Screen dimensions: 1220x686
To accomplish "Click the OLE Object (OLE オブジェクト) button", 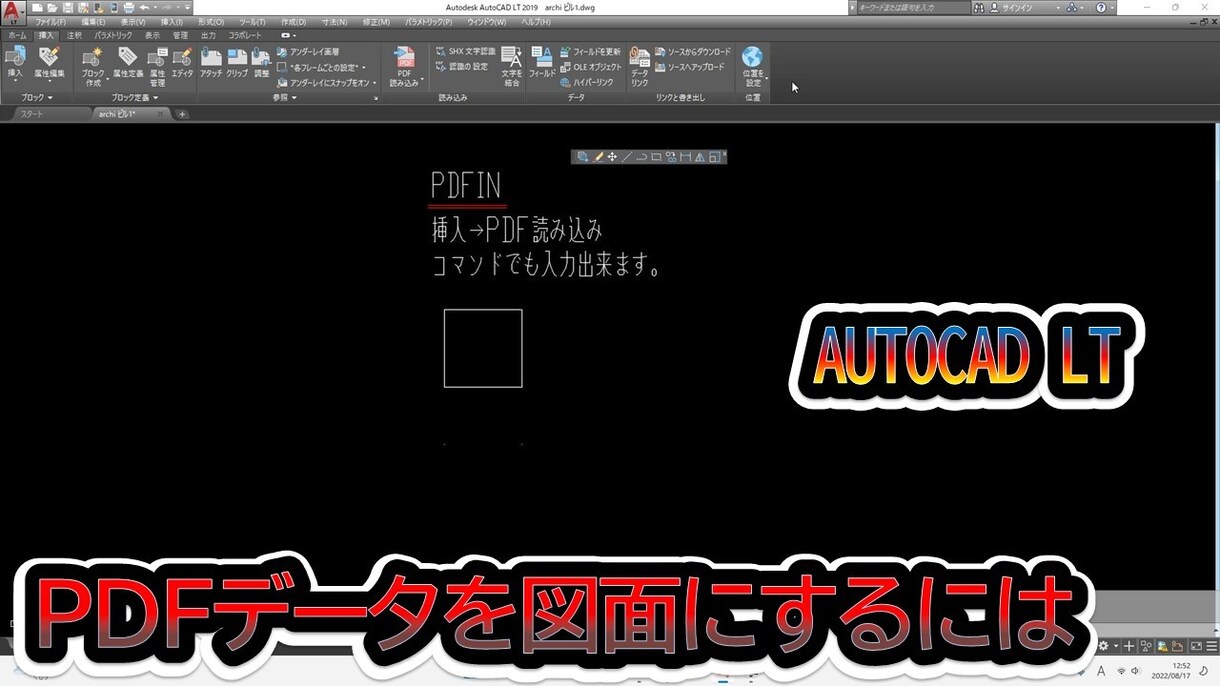I will pos(591,67).
